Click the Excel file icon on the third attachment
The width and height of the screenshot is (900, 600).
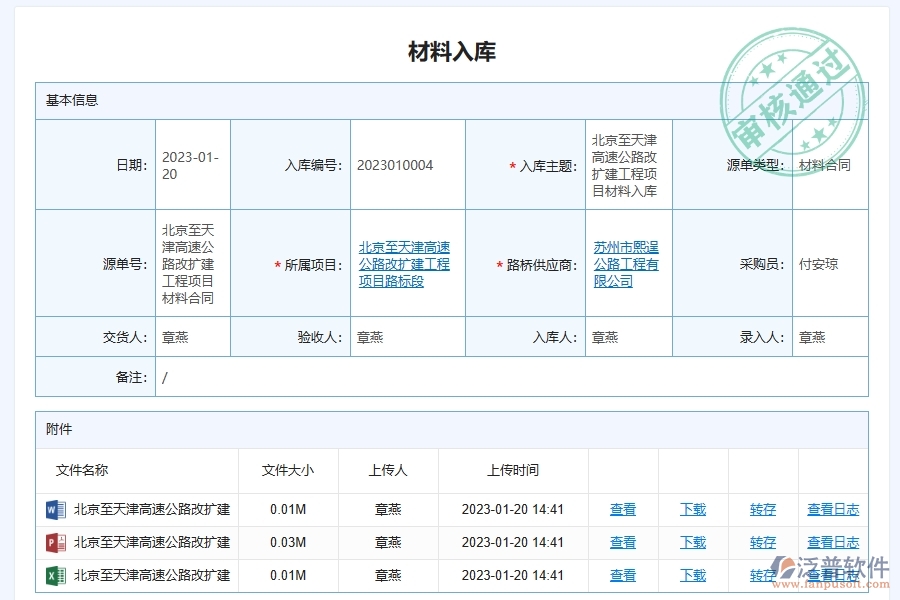coord(58,576)
